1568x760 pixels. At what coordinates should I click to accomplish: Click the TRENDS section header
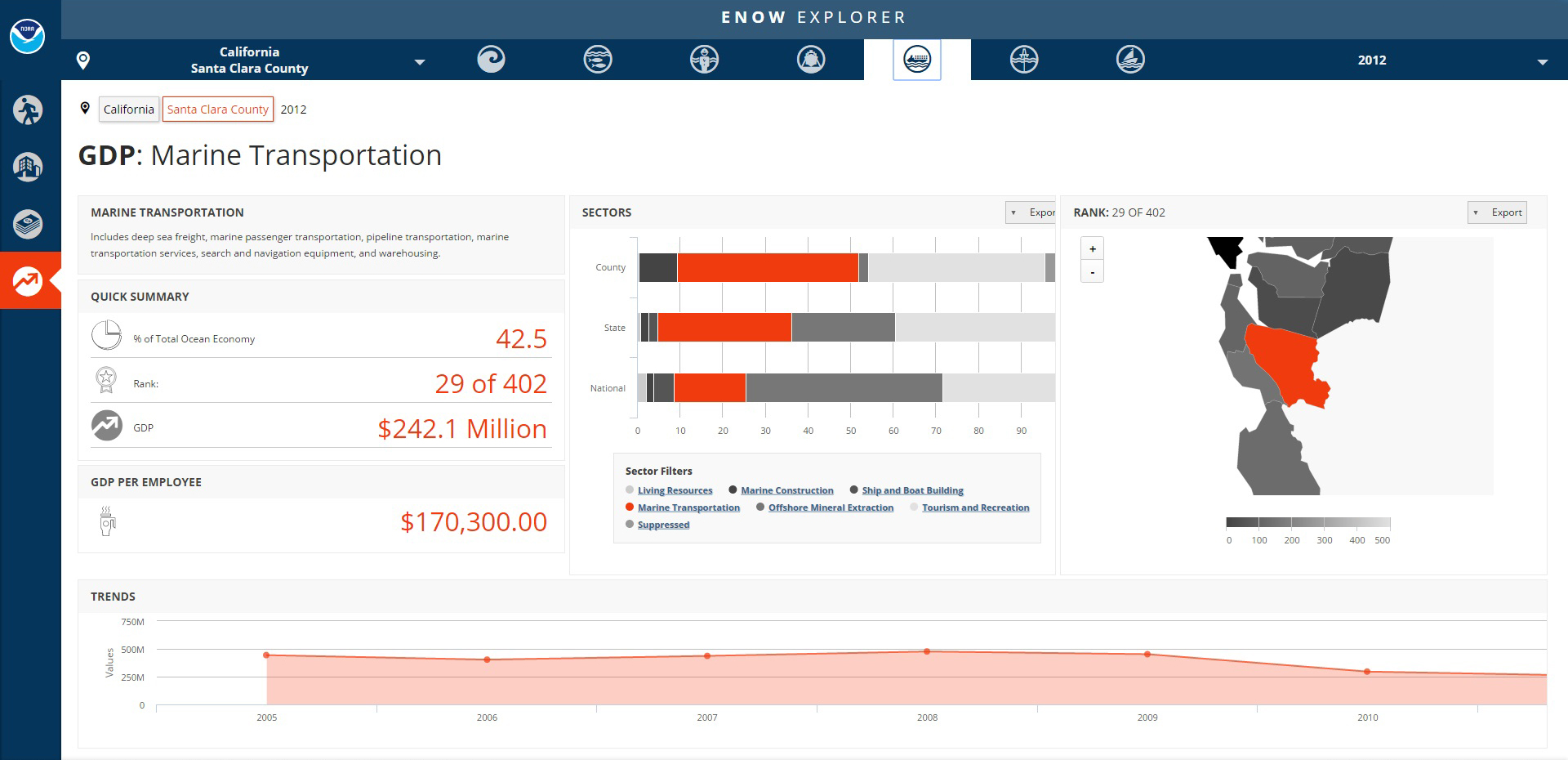tap(113, 597)
